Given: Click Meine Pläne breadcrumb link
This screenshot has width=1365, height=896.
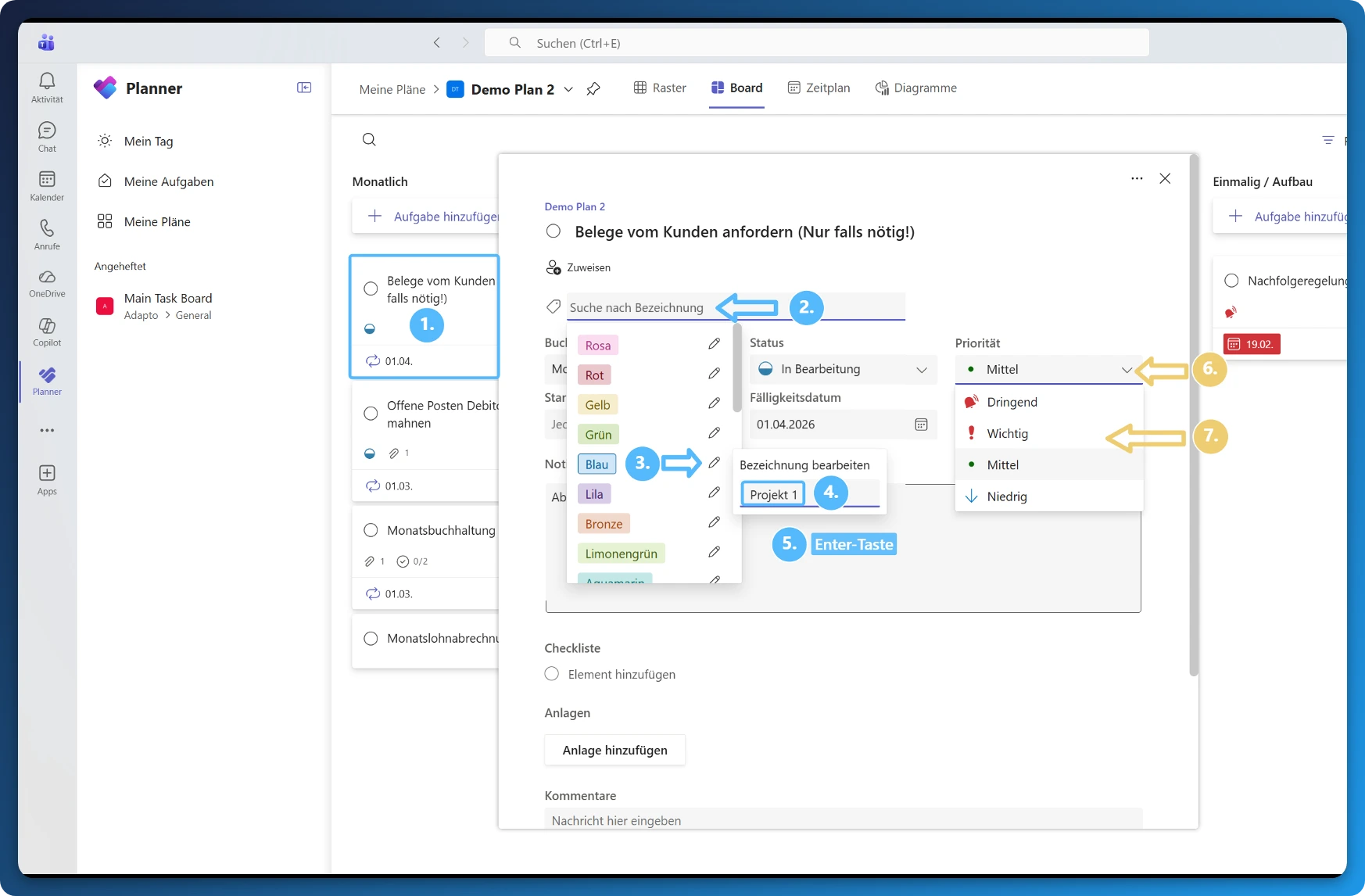Looking at the screenshot, I should pos(392,89).
